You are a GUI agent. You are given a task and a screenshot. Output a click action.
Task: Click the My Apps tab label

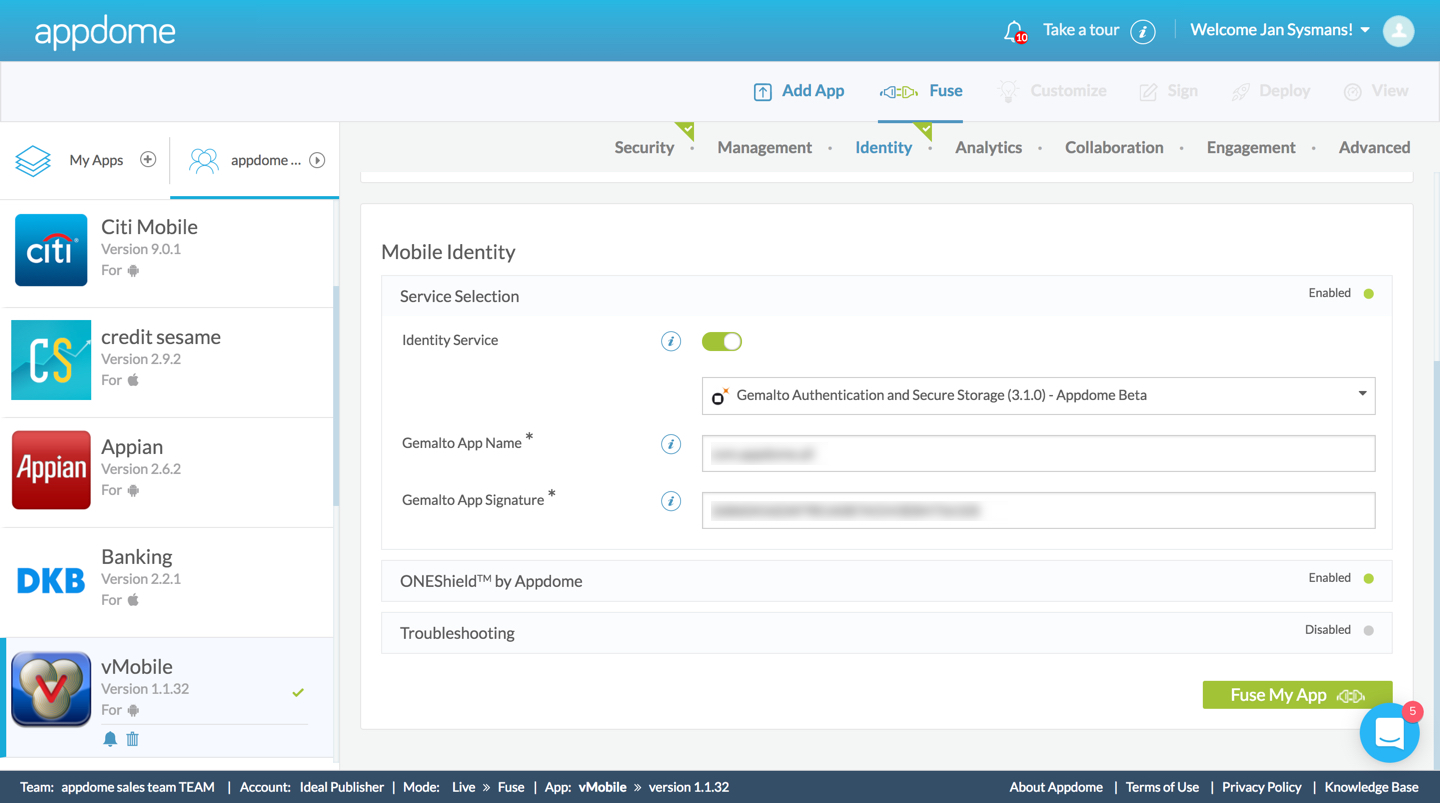point(96,160)
